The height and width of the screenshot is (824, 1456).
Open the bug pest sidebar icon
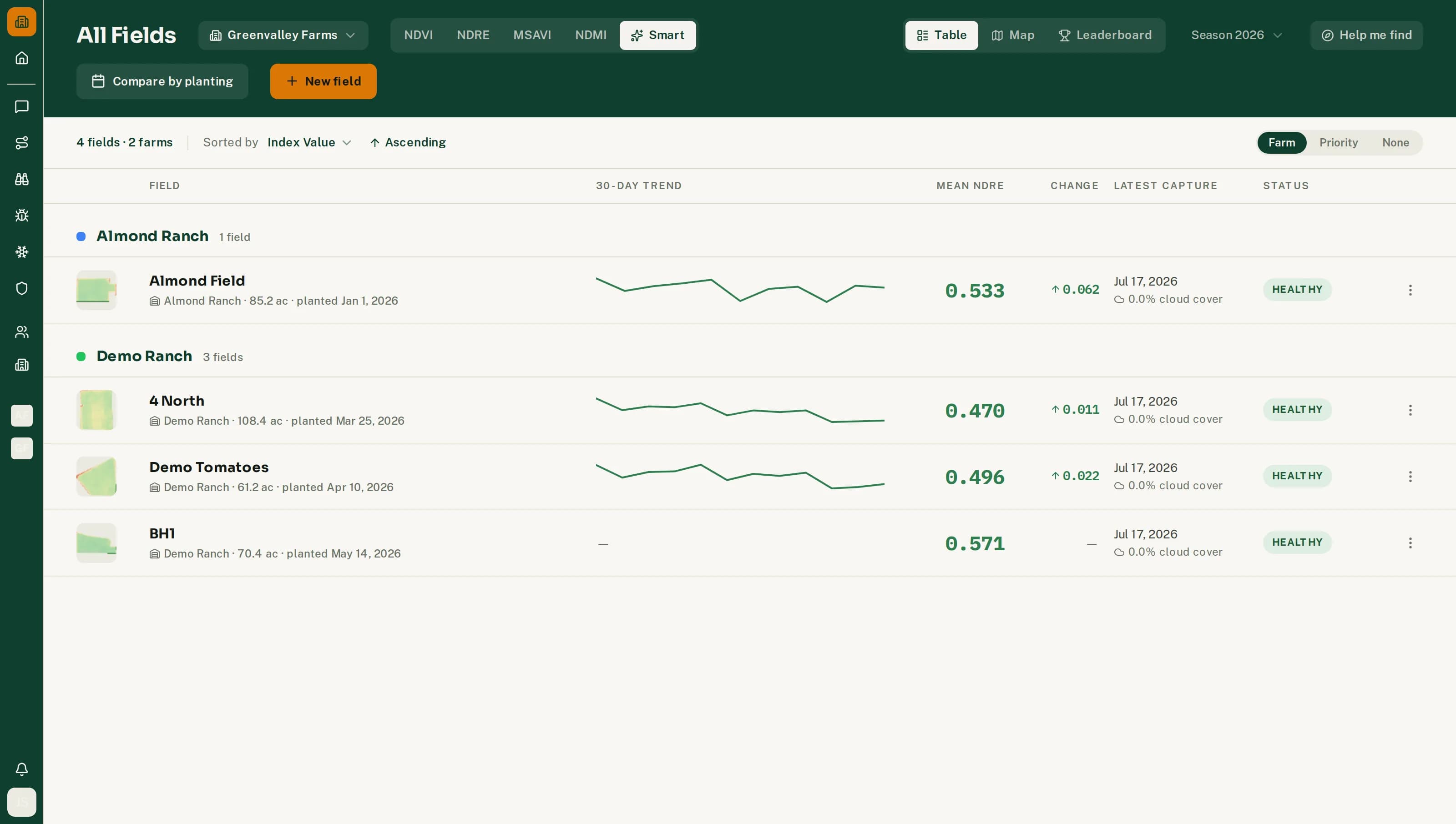point(21,215)
